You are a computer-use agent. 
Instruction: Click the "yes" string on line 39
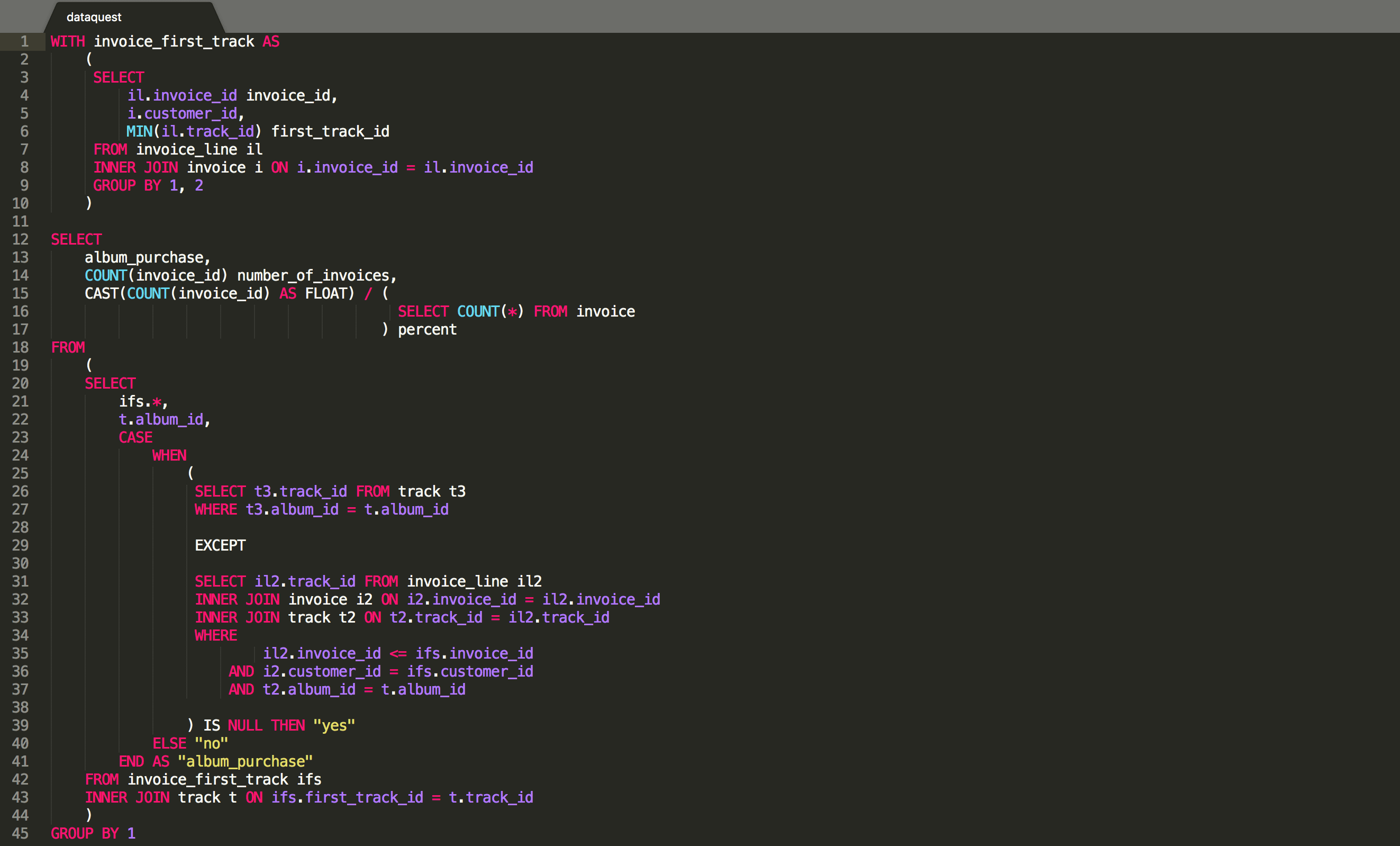[334, 725]
